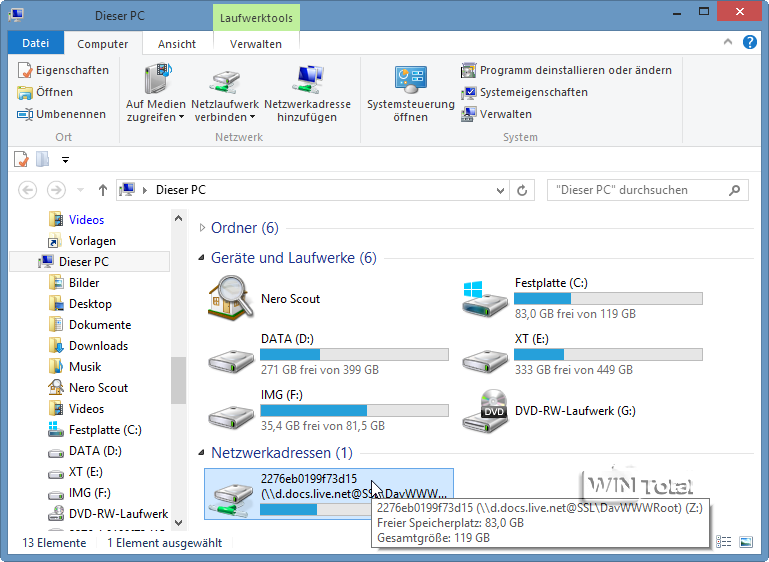Open Systemeigenschaften in ribbon

(524, 92)
